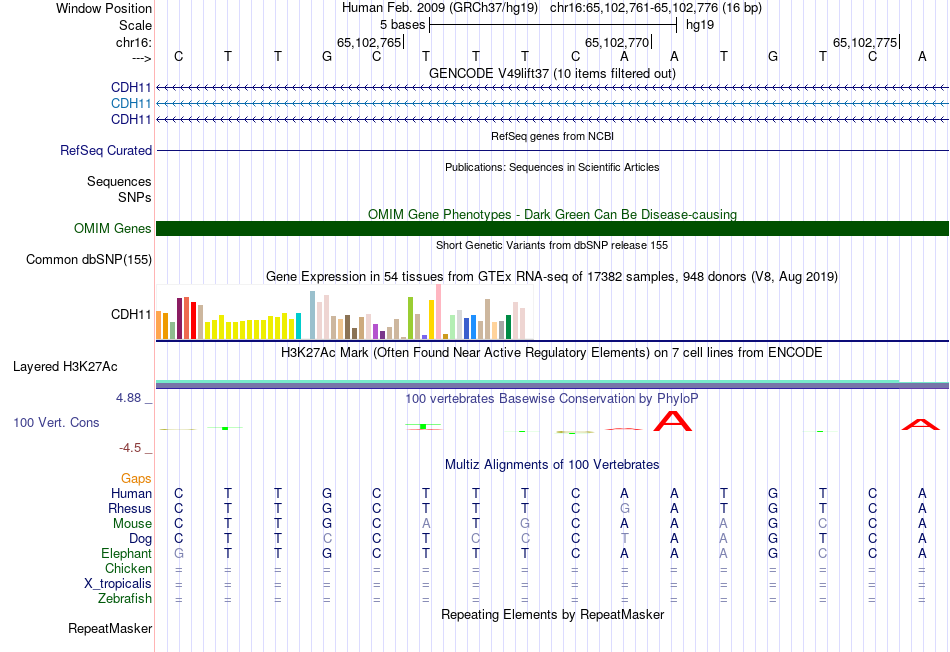This screenshot has height=652, width=950.
Task: Select the X_tropicalis alignment row label
Action: (x=118, y=584)
